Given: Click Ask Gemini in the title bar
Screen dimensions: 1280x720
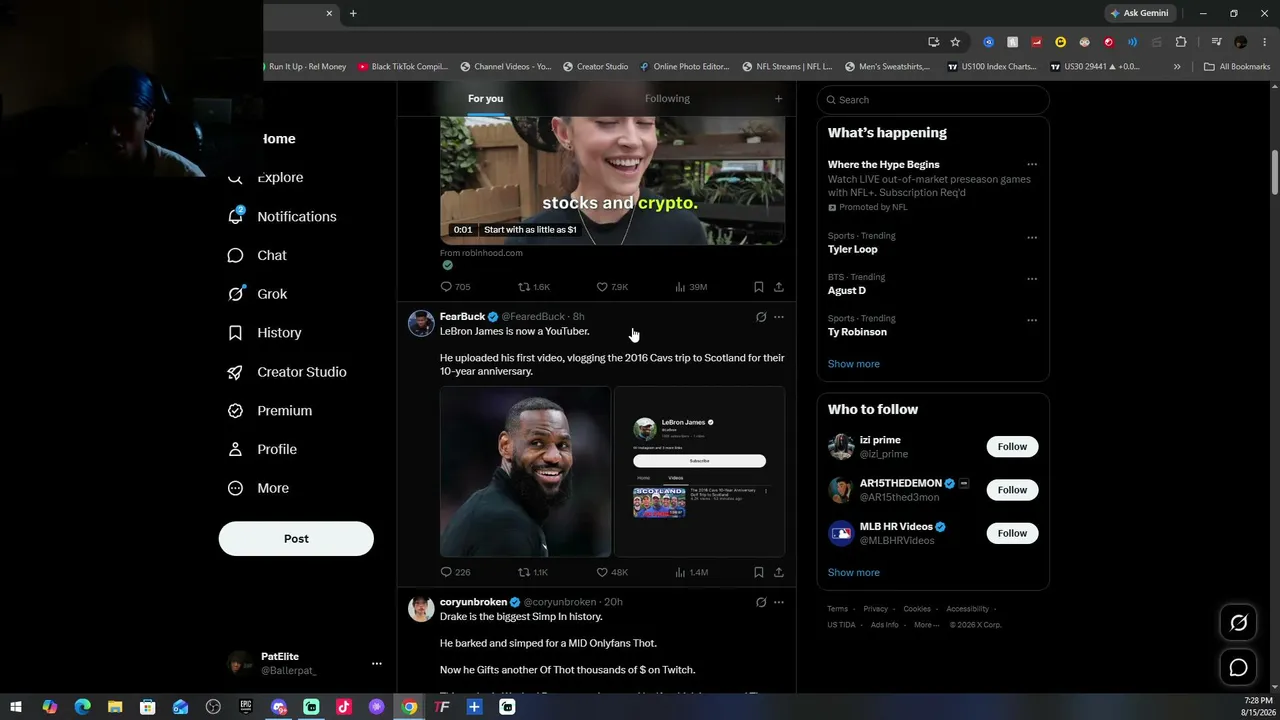Looking at the screenshot, I should click(1139, 13).
